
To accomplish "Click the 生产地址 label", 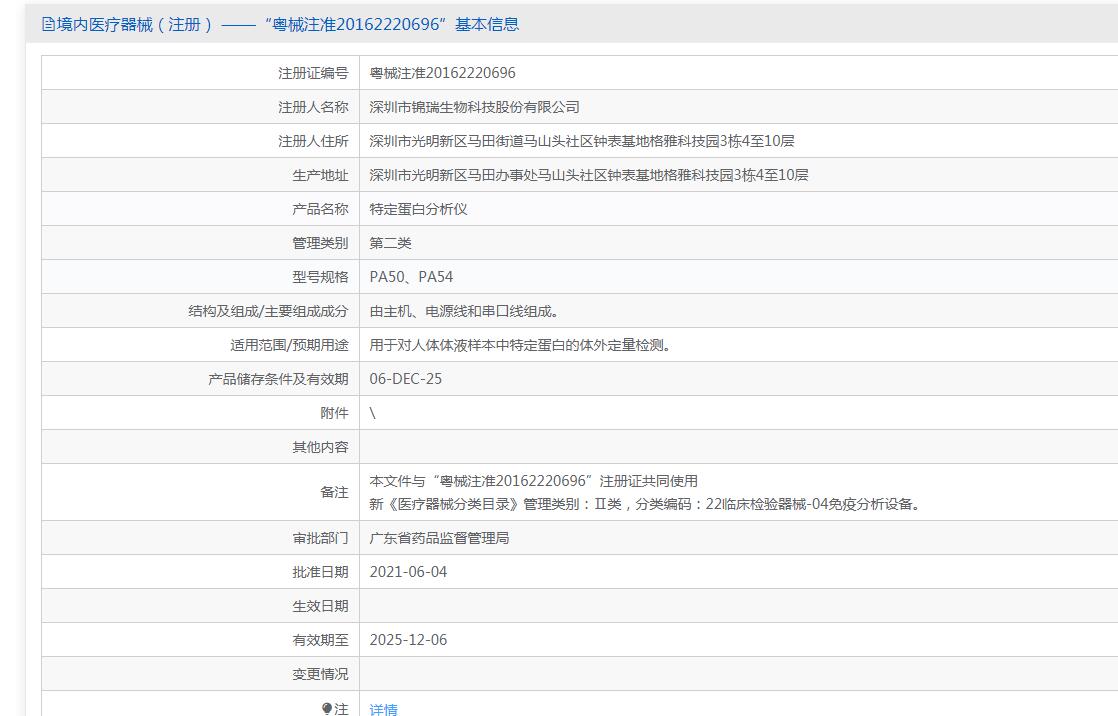I will [x=320, y=175].
